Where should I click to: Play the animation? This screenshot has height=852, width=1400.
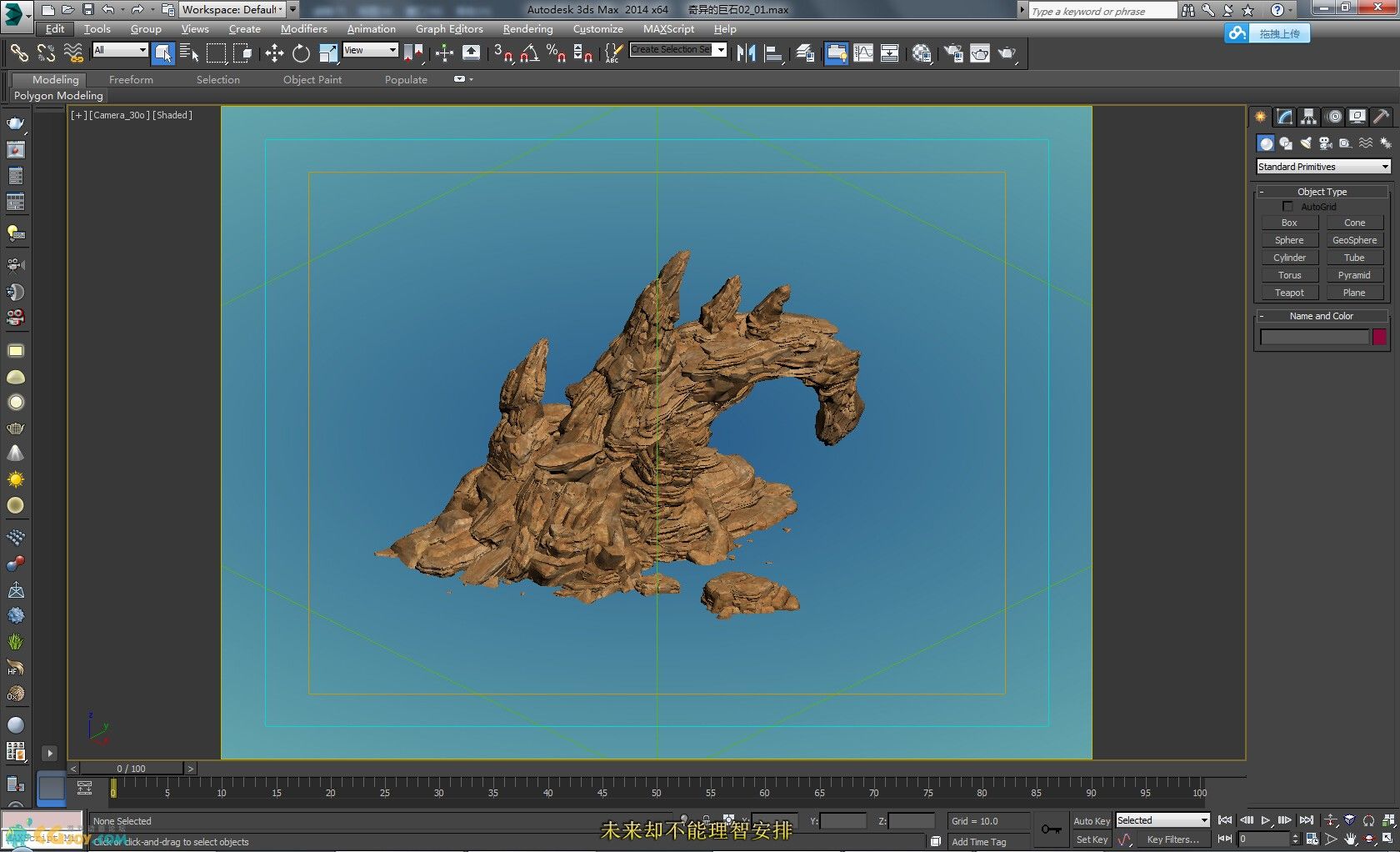[x=1266, y=820]
